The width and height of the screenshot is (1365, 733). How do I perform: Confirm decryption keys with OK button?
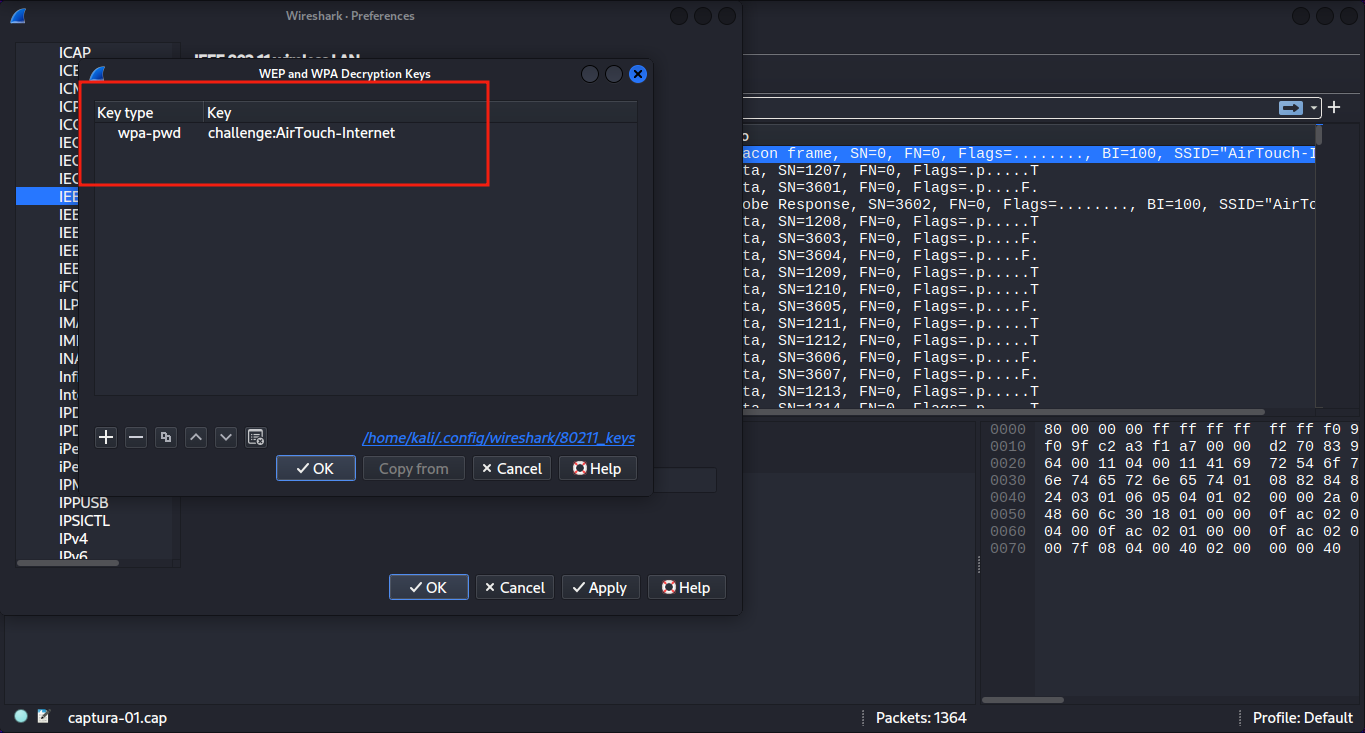pos(315,468)
